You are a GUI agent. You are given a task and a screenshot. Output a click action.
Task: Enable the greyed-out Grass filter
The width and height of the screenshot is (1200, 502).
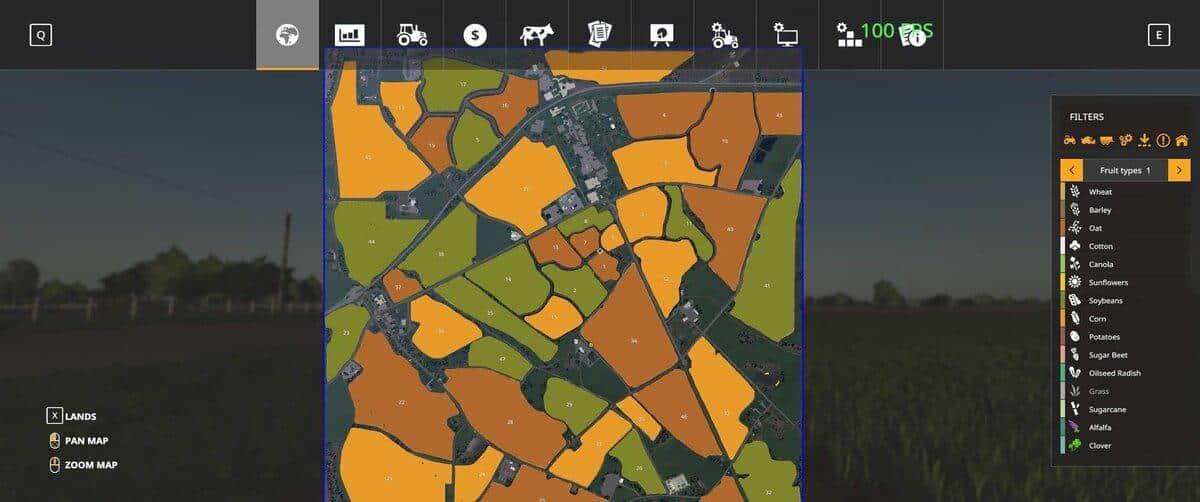click(1100, 391)
